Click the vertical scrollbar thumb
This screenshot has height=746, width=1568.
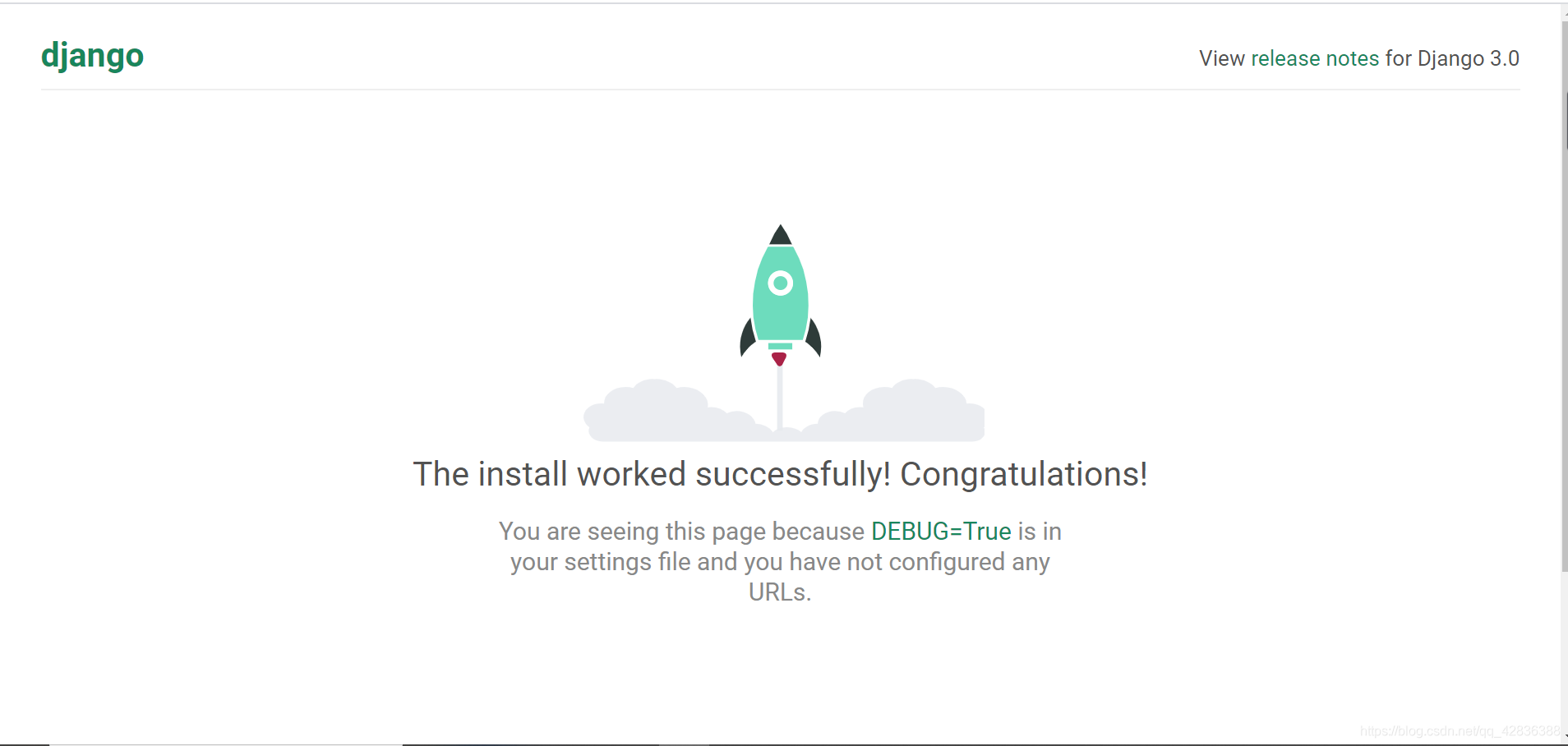(1564, 296)
